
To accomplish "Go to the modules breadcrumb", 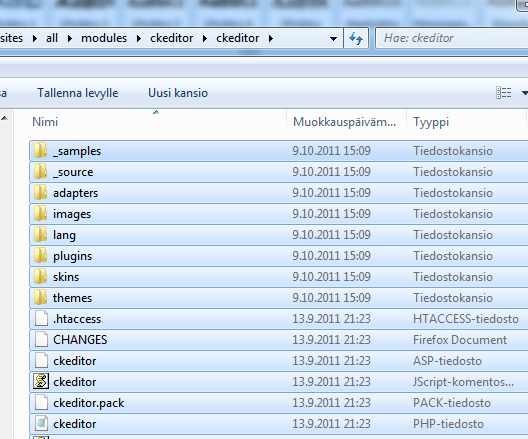I will tap(104, 38).
